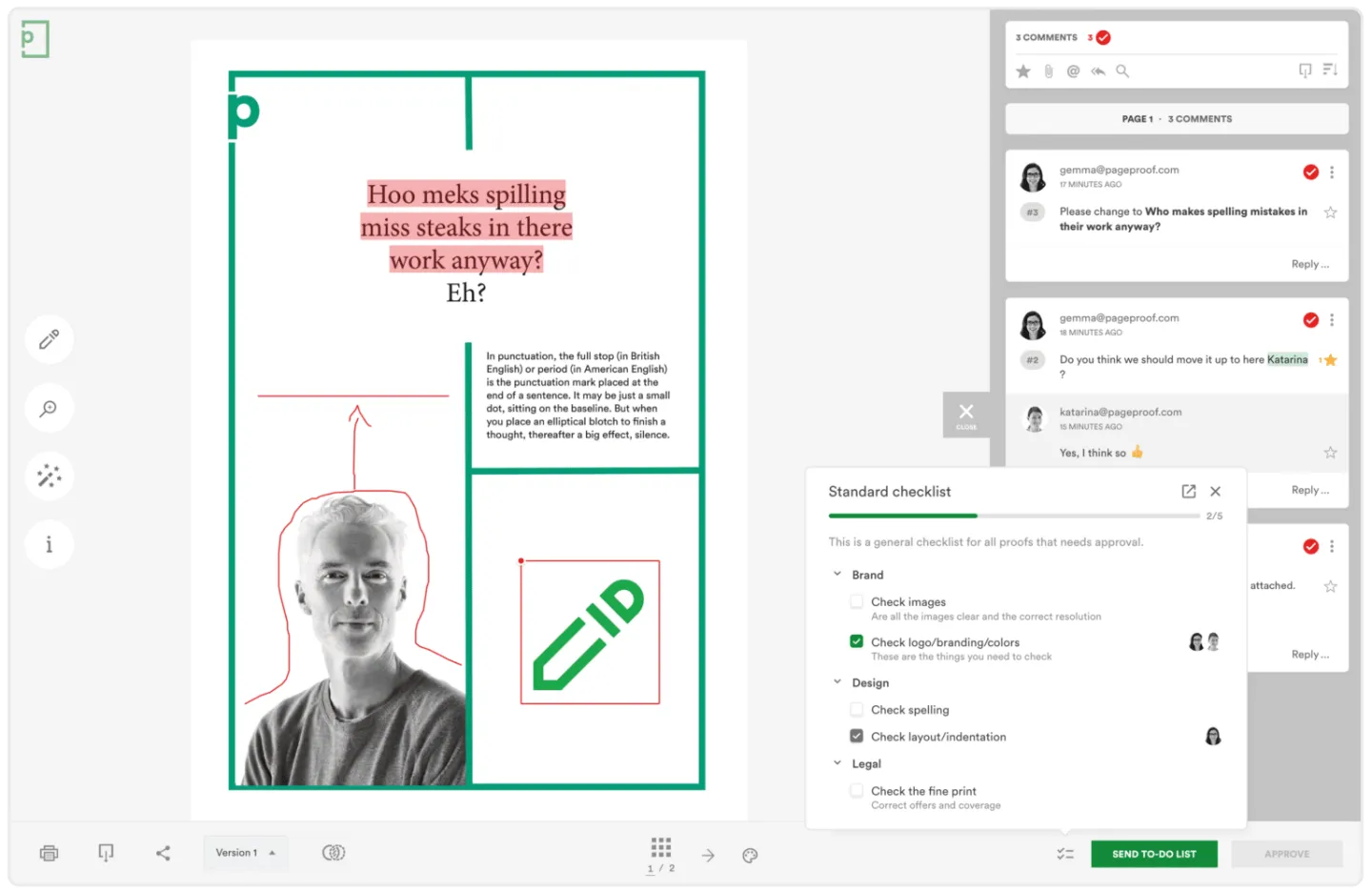The width and height of the screenshot is (1372, 892).
Task: Toggle done mark on comment #3
Action: (x=1311, y=172)
